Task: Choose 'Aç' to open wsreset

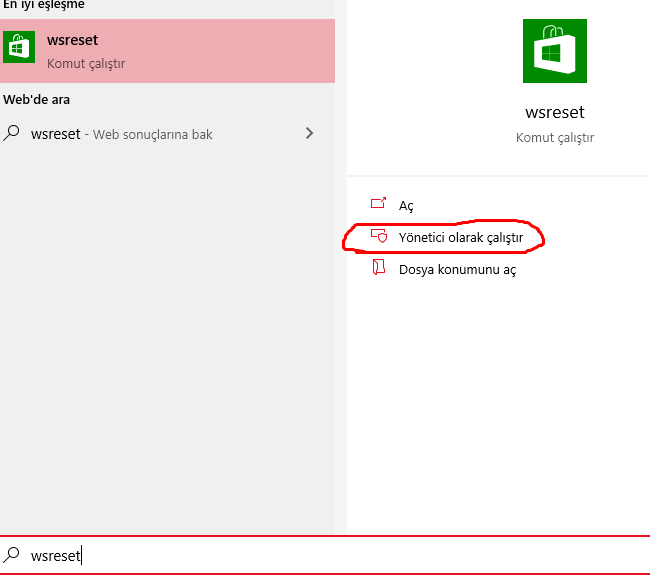Action: pos(406,205)
